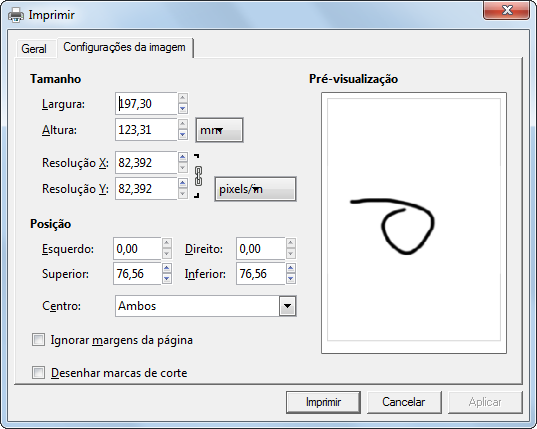Click the printer icon in title bar
This screenshot has width=537, height=429.
point(16,15)
